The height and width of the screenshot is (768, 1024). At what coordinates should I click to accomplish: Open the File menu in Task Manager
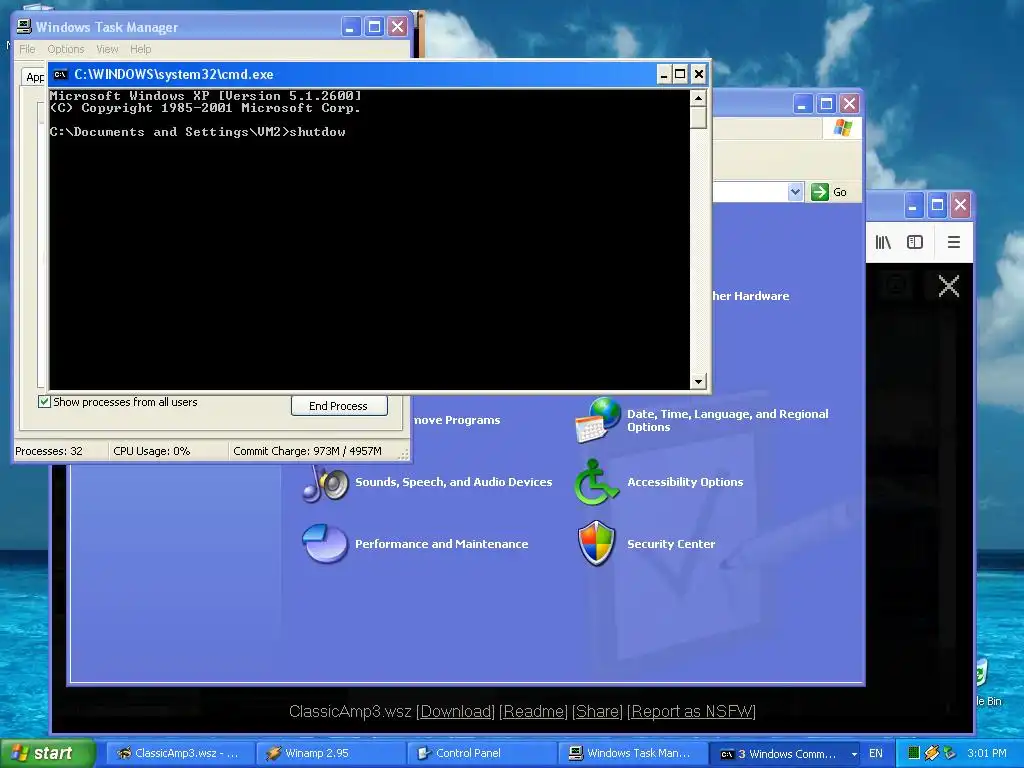[x=27, y=49]
